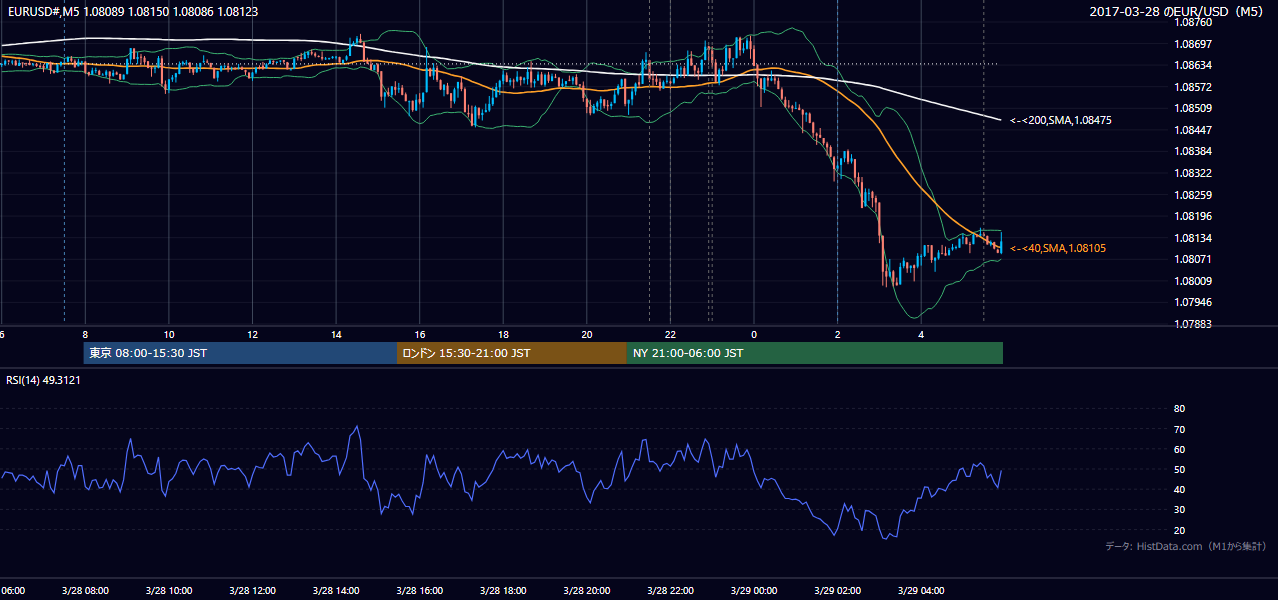Click the bottom time label 3/29 00:00

754,591
